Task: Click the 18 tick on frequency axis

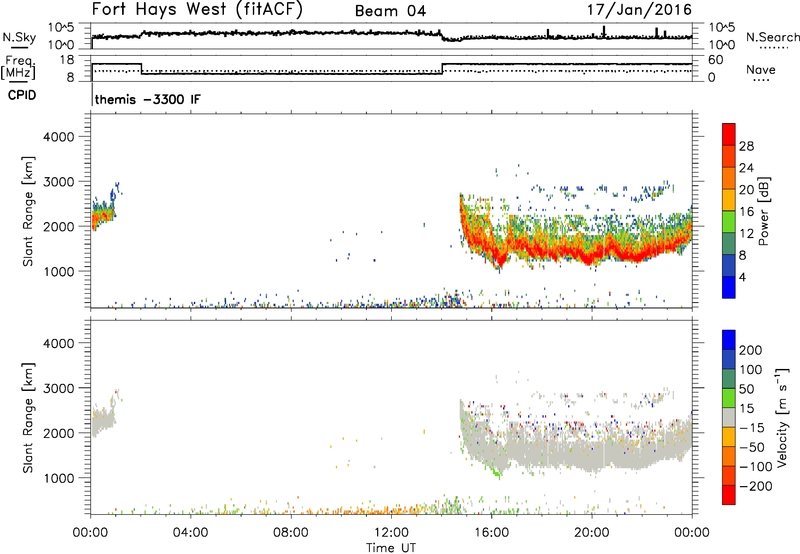Action: (x=67, y=60)
